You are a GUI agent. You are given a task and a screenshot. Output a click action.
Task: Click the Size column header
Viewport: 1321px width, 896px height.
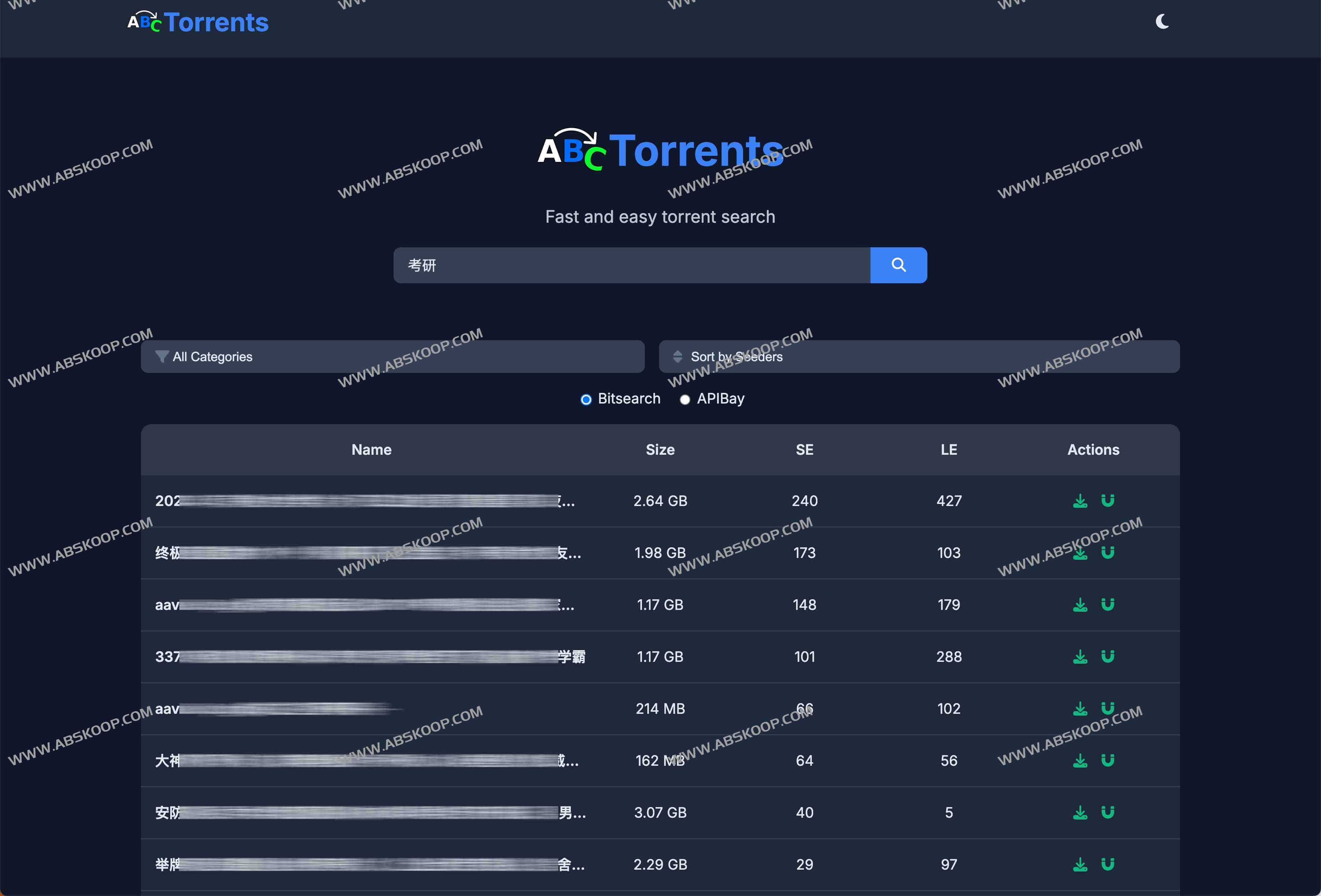(x=660, y=450)
